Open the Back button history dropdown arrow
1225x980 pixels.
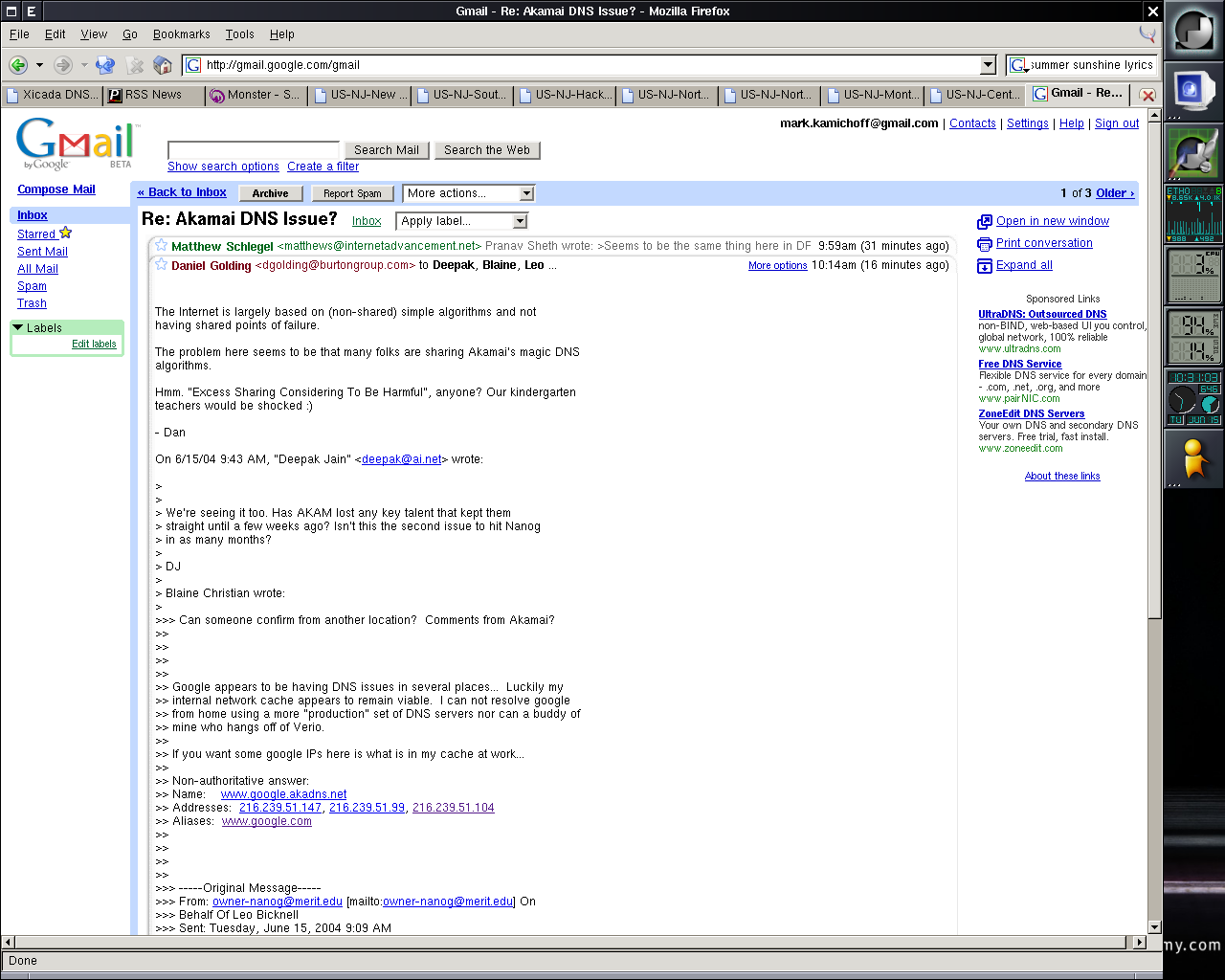click(x=39, y=65)
